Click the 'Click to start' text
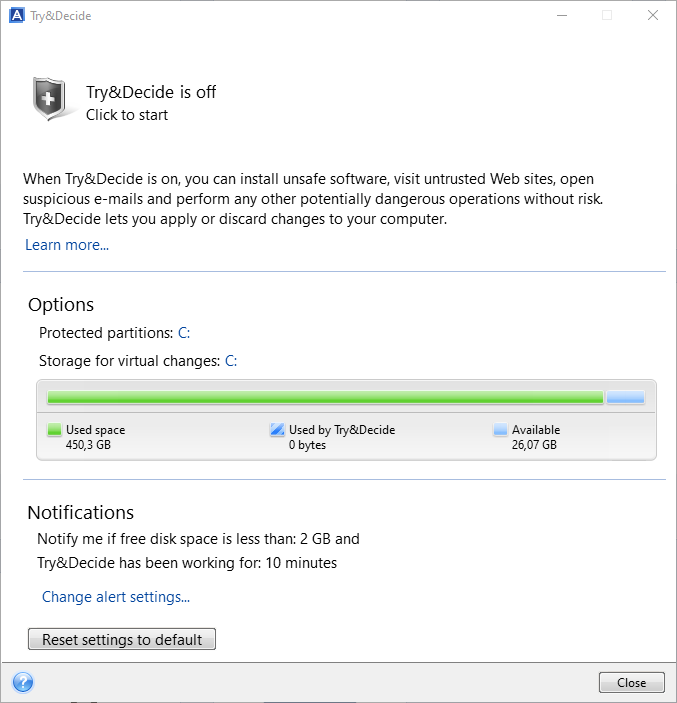The width and height of the screenshot is (677, 703). (x=127, y=115)
